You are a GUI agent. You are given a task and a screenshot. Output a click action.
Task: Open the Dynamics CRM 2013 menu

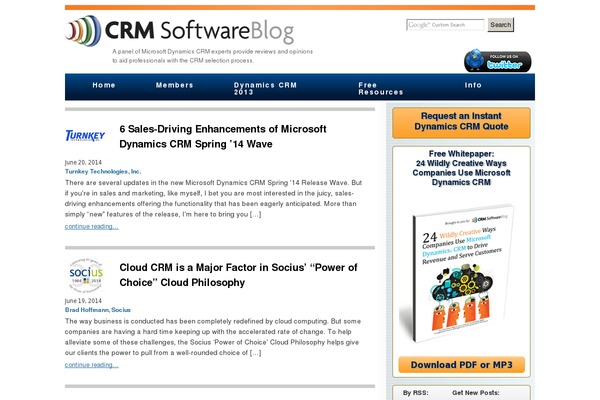point(265,88)
